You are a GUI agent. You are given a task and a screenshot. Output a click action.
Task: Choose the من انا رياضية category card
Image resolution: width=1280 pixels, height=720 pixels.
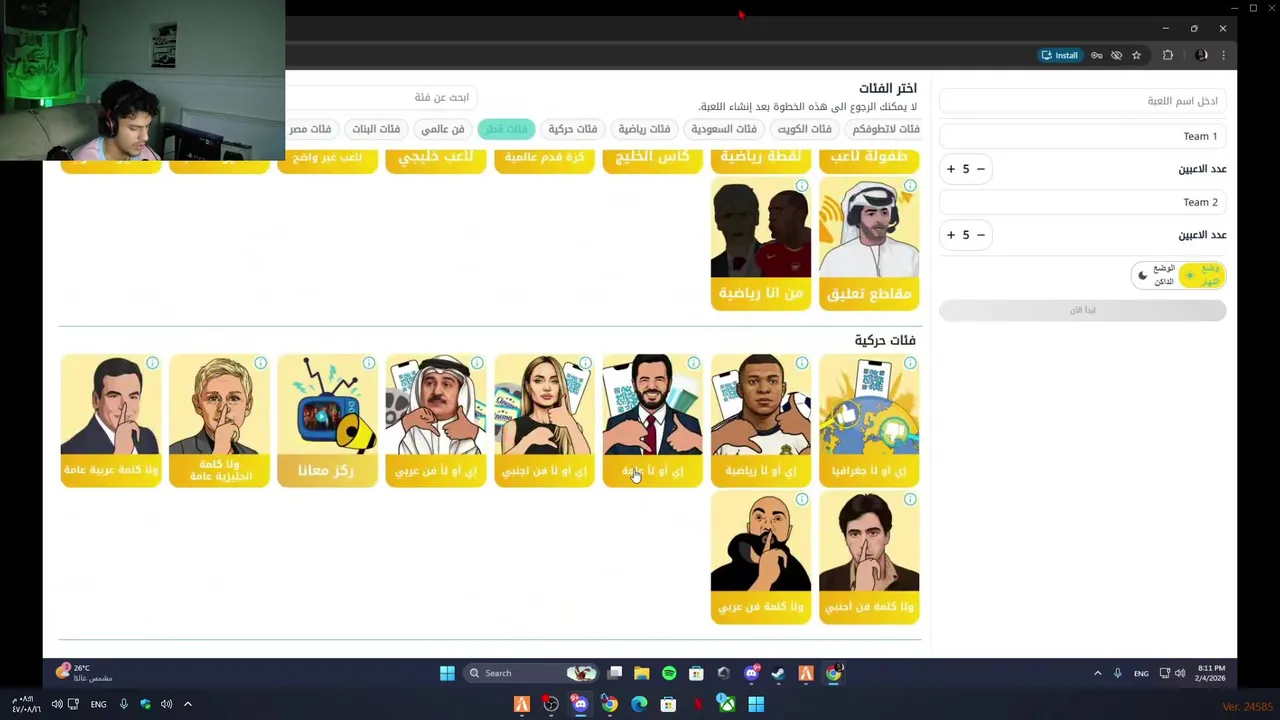761,244
